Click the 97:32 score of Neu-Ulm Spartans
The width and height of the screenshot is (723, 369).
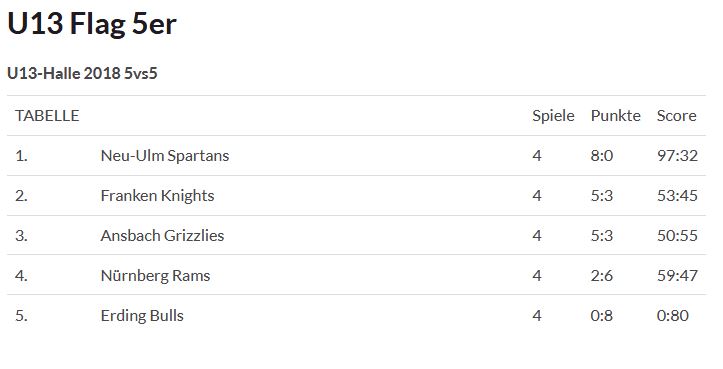pos(677,156)
